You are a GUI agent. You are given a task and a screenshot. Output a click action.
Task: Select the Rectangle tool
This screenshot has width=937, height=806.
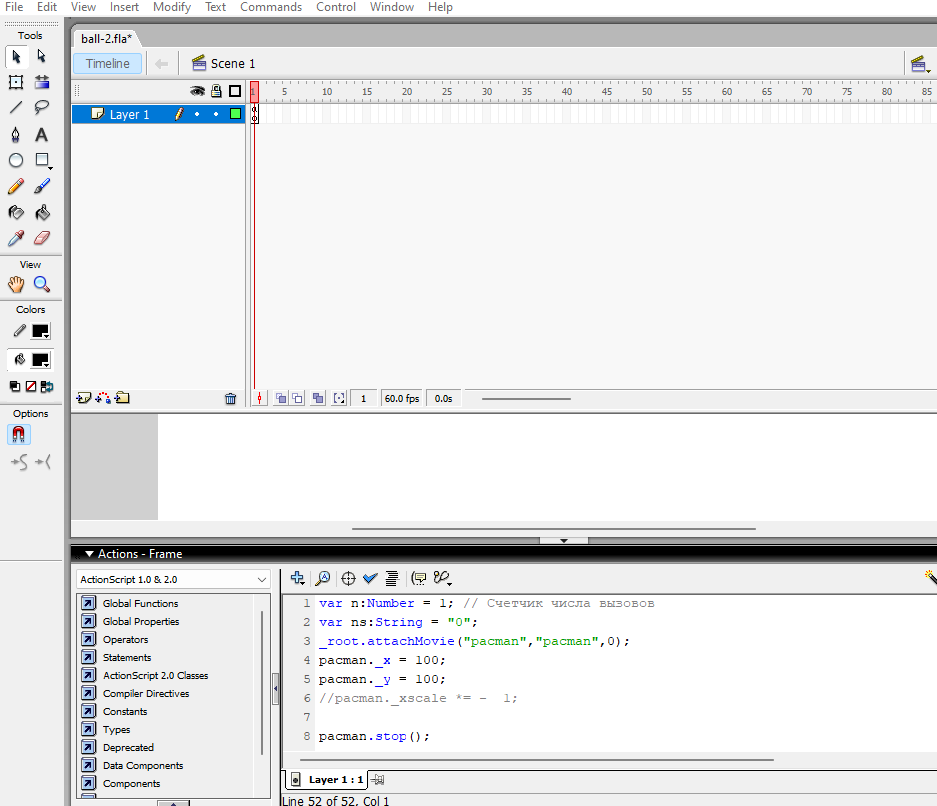tap(42, 160)
